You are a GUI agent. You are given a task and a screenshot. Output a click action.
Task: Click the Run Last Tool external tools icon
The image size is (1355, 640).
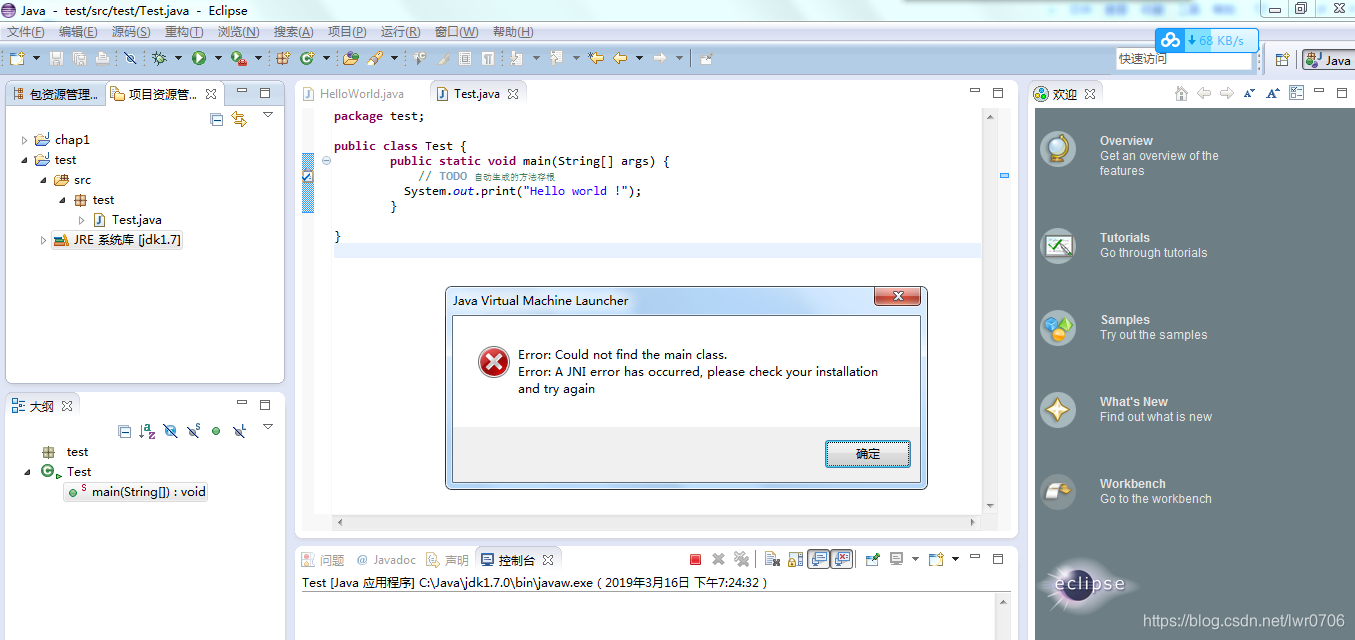(238, 59)
